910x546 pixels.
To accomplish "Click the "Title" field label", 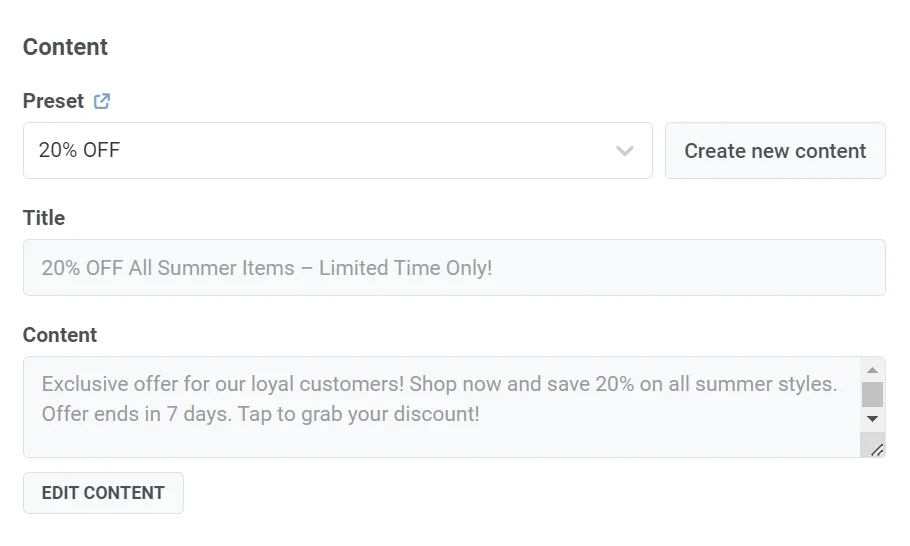I will coord(44,218).
